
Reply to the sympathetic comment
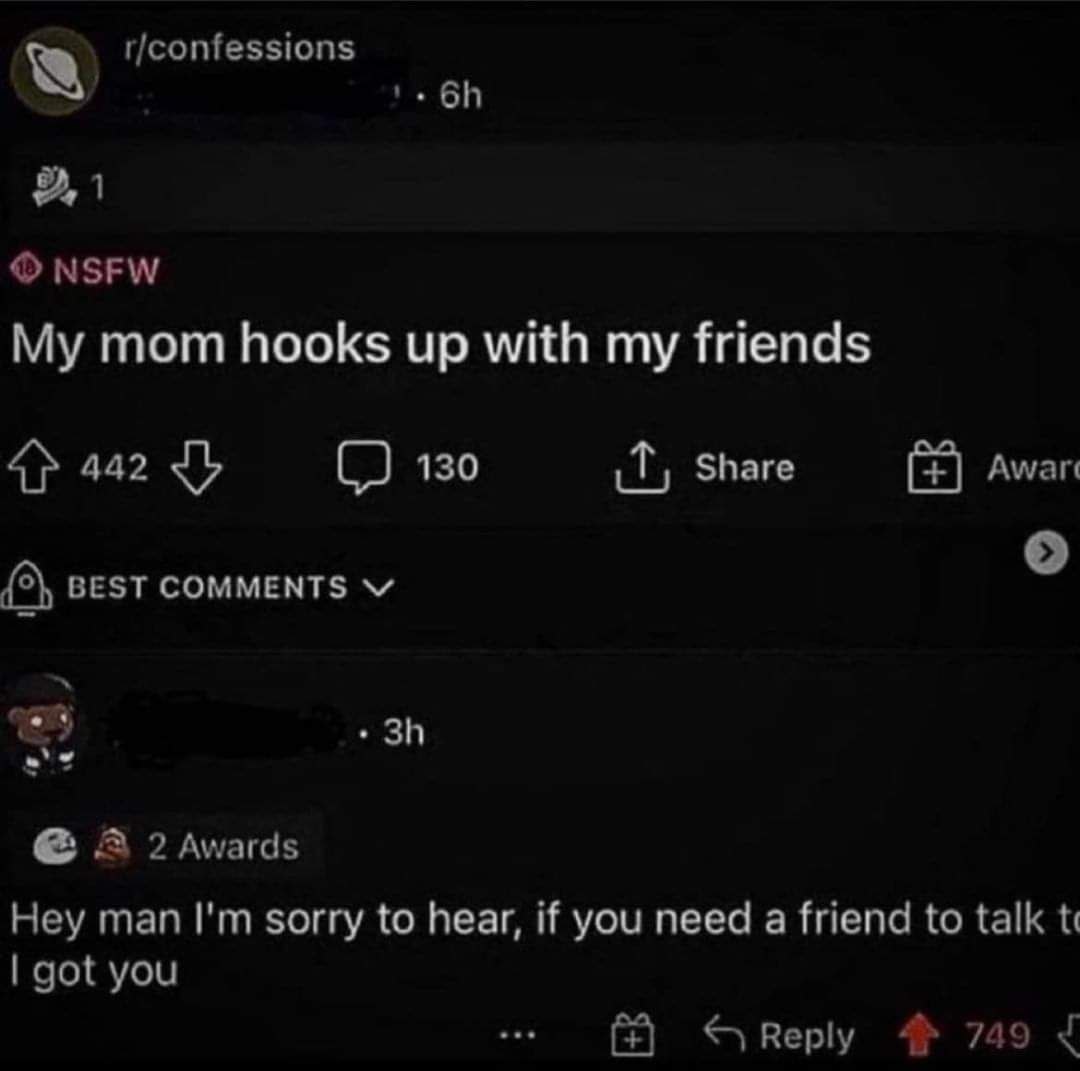(x=779, y=1034)
